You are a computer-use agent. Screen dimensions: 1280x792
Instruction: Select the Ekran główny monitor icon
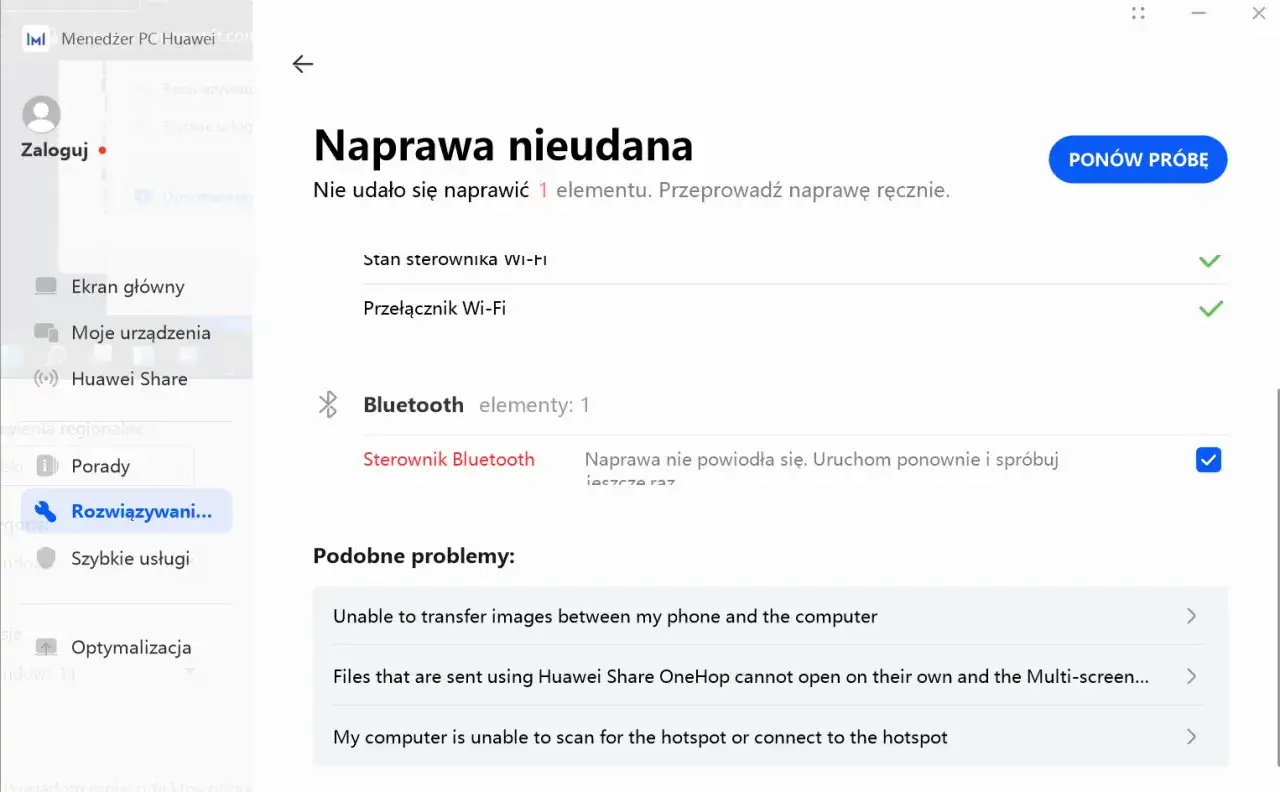click(45, 286)
